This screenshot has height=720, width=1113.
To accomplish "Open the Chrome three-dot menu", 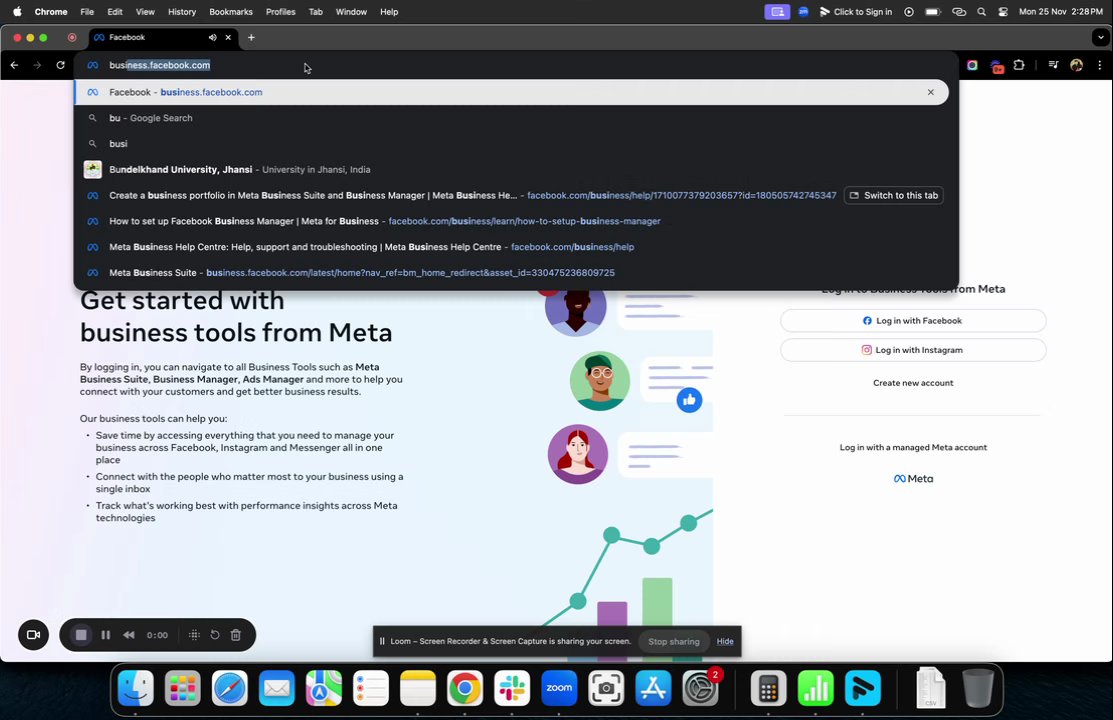I will 1100,65.
